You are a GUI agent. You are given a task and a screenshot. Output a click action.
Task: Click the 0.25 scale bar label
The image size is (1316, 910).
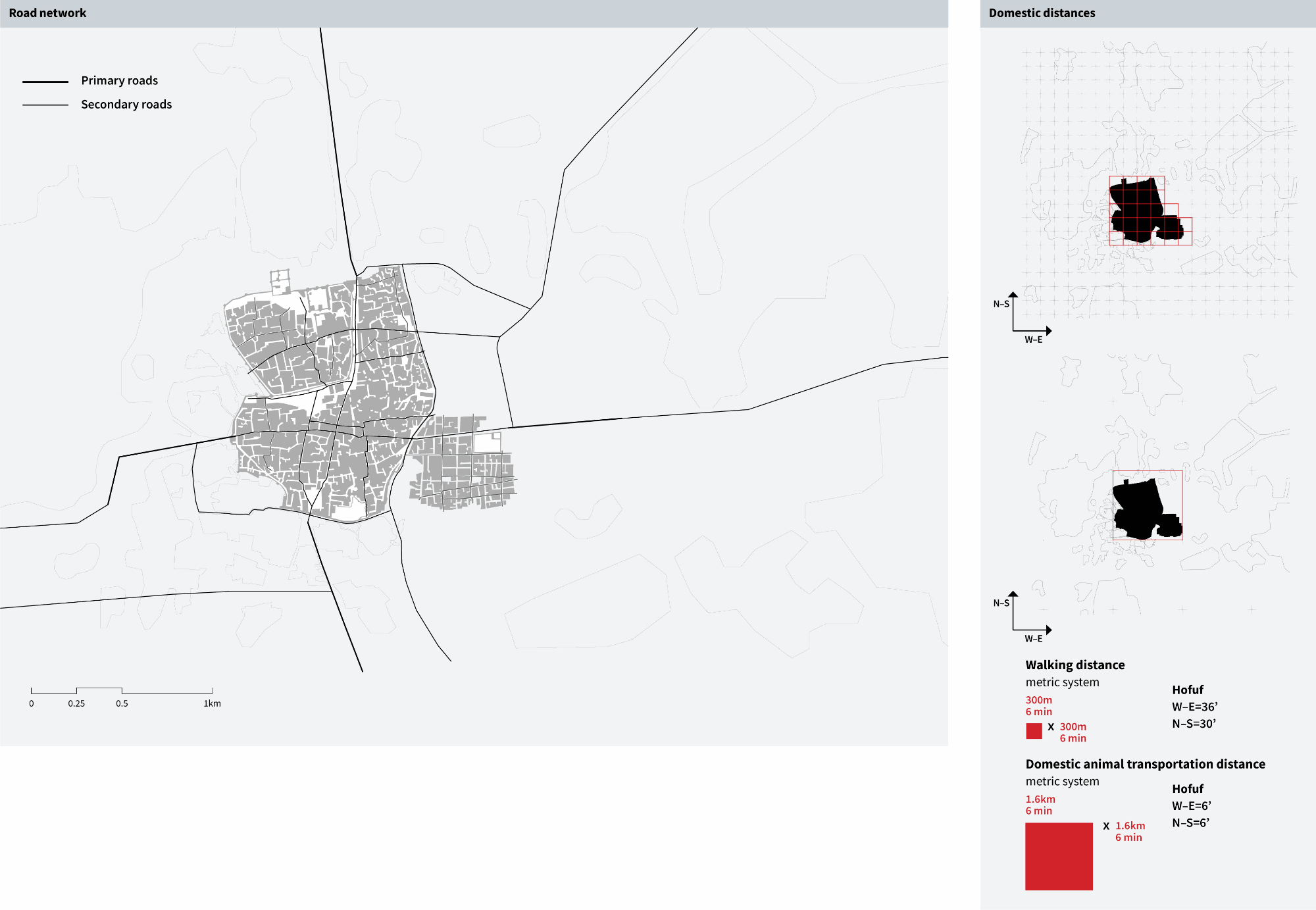pyautogui.click(x=76, y=703)
